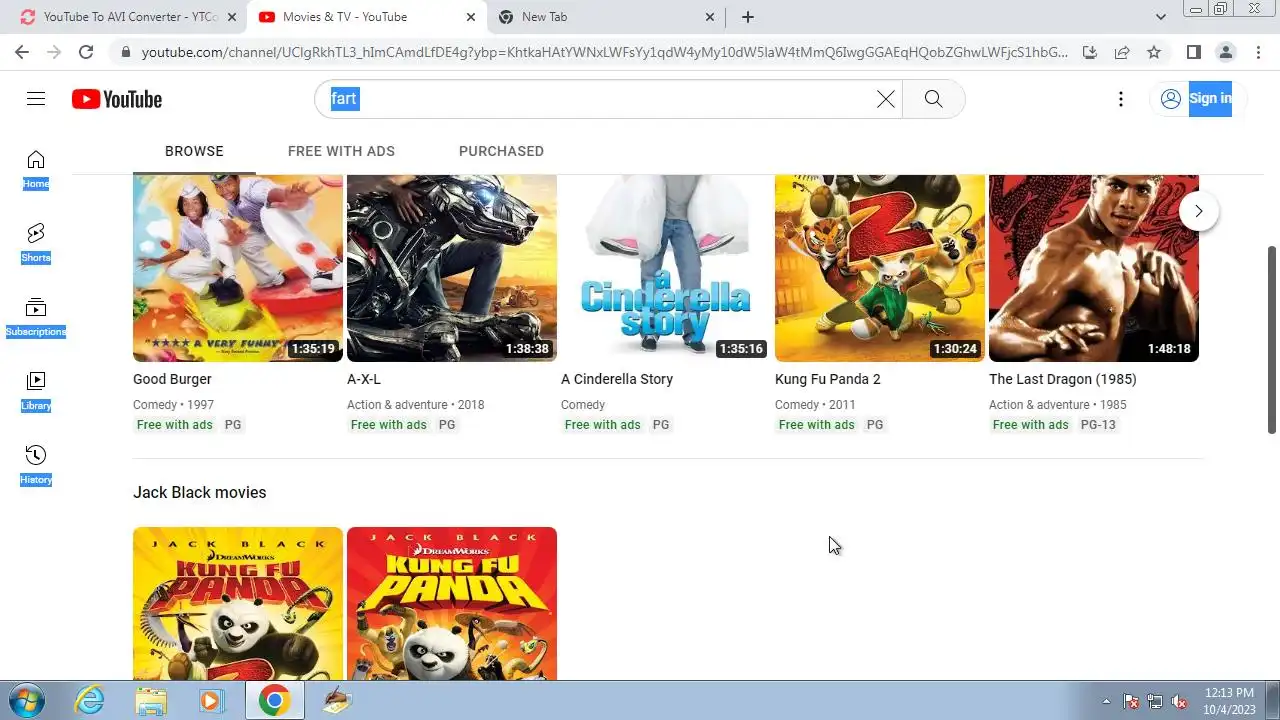Open the Good Burger movie thumbnail
The image size is (1280, 720).
(238, 268)
